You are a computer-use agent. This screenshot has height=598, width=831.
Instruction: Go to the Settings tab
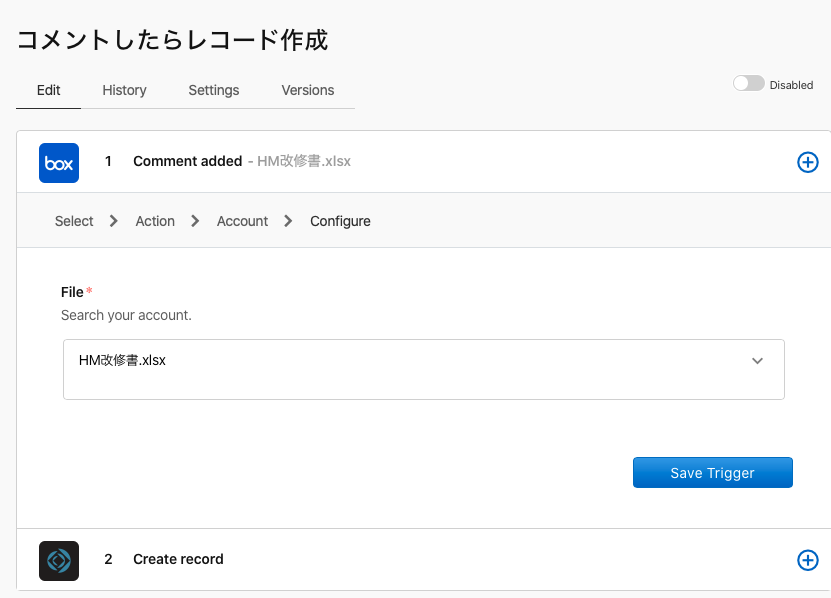point(214,90)
